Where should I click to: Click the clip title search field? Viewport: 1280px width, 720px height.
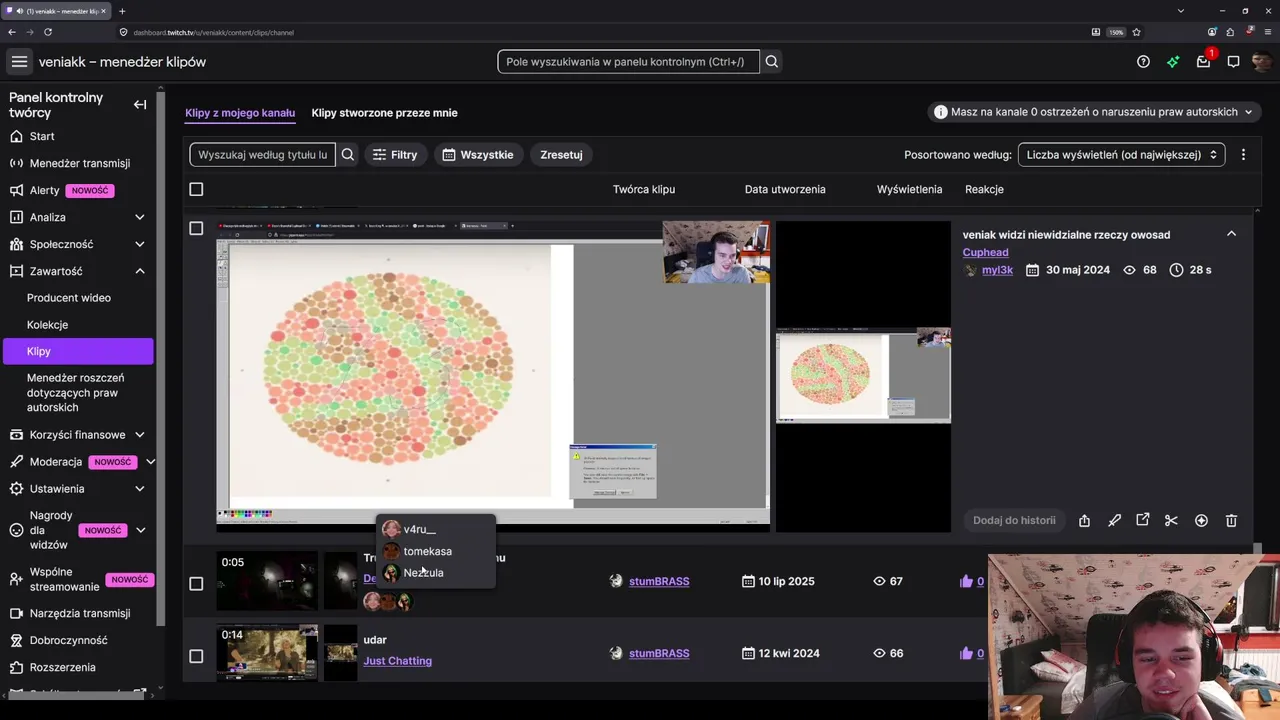point(263,155)
